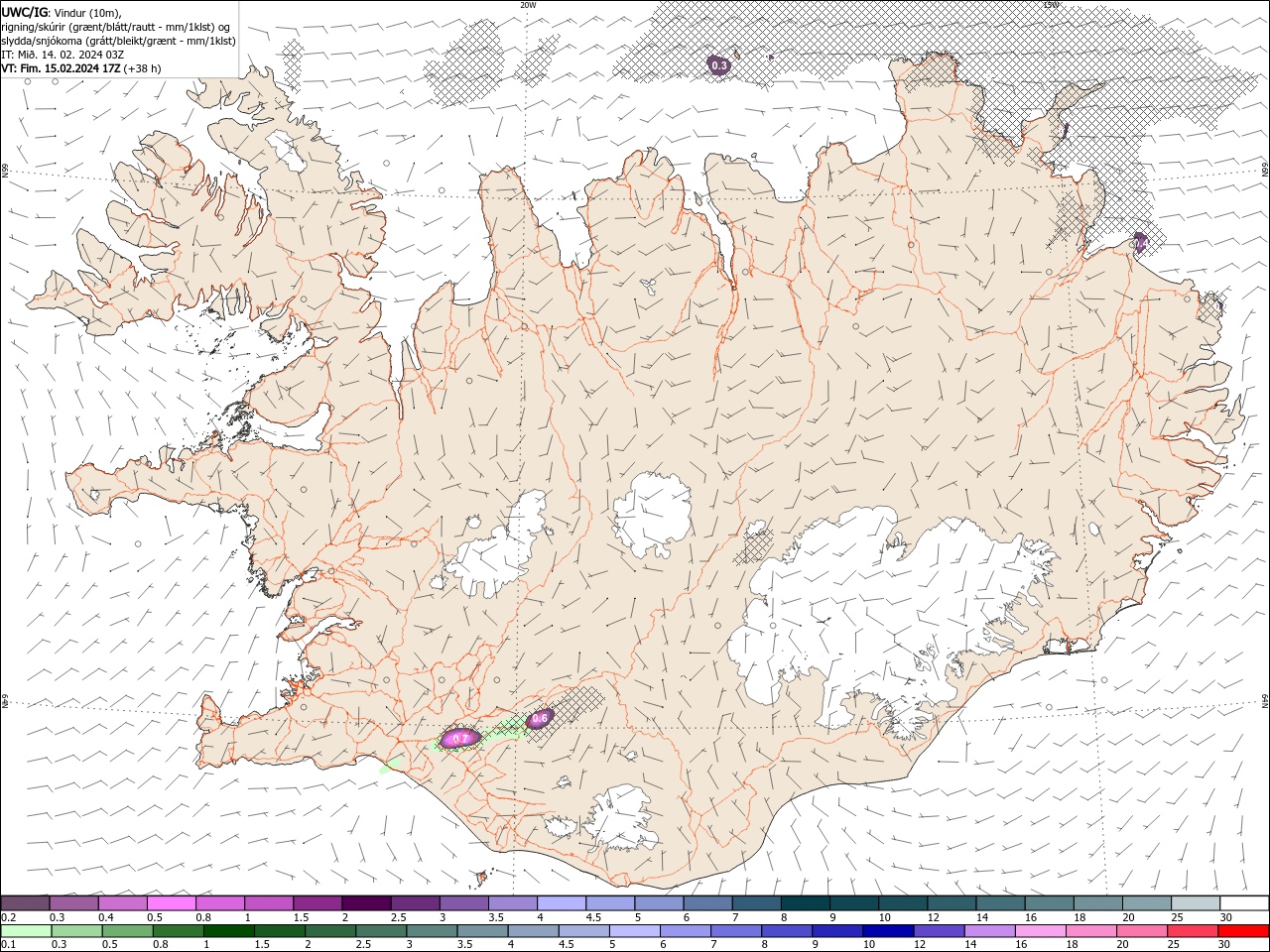Select the upper legend swatch labeled 8

pyautogui.click(x=806, y=902)
